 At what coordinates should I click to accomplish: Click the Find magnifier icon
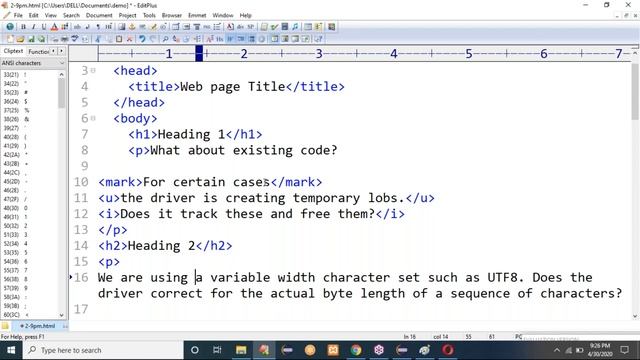[x=165, y=39]
